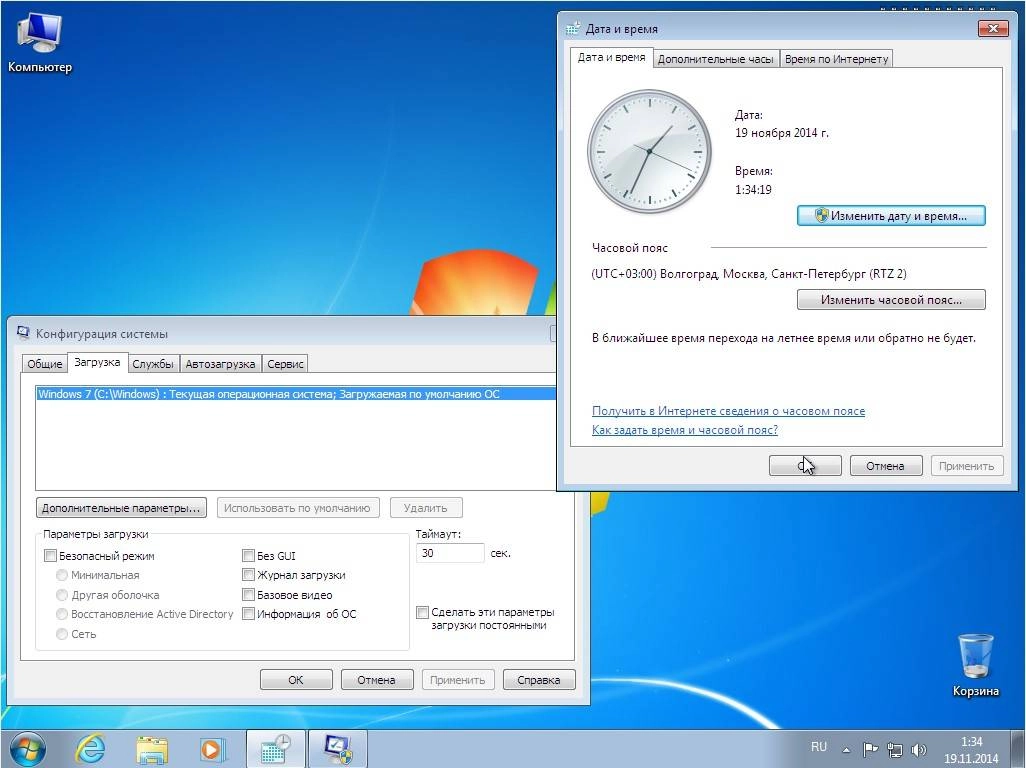
Task: Click Использовать по умолчанию button
Action: pyautogui.click(x=298, y=508)
